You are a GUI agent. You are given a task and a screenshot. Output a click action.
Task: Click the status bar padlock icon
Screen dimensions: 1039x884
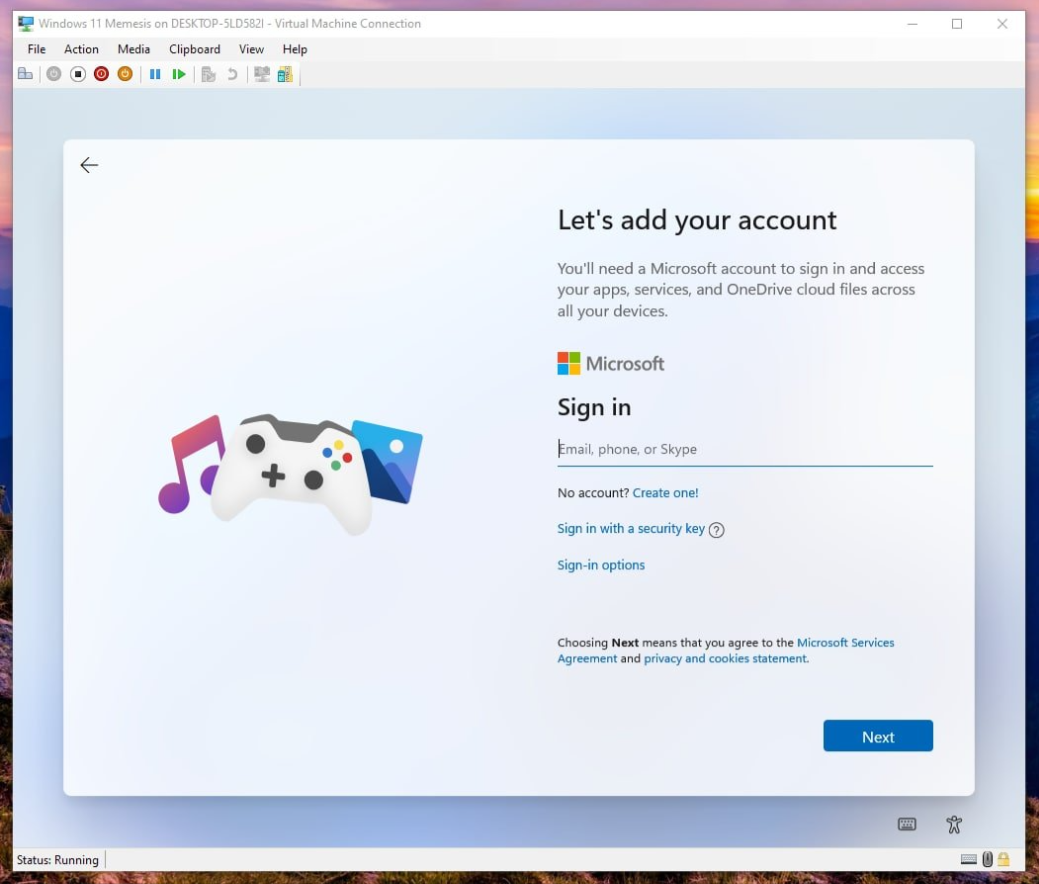point(1004,859)
